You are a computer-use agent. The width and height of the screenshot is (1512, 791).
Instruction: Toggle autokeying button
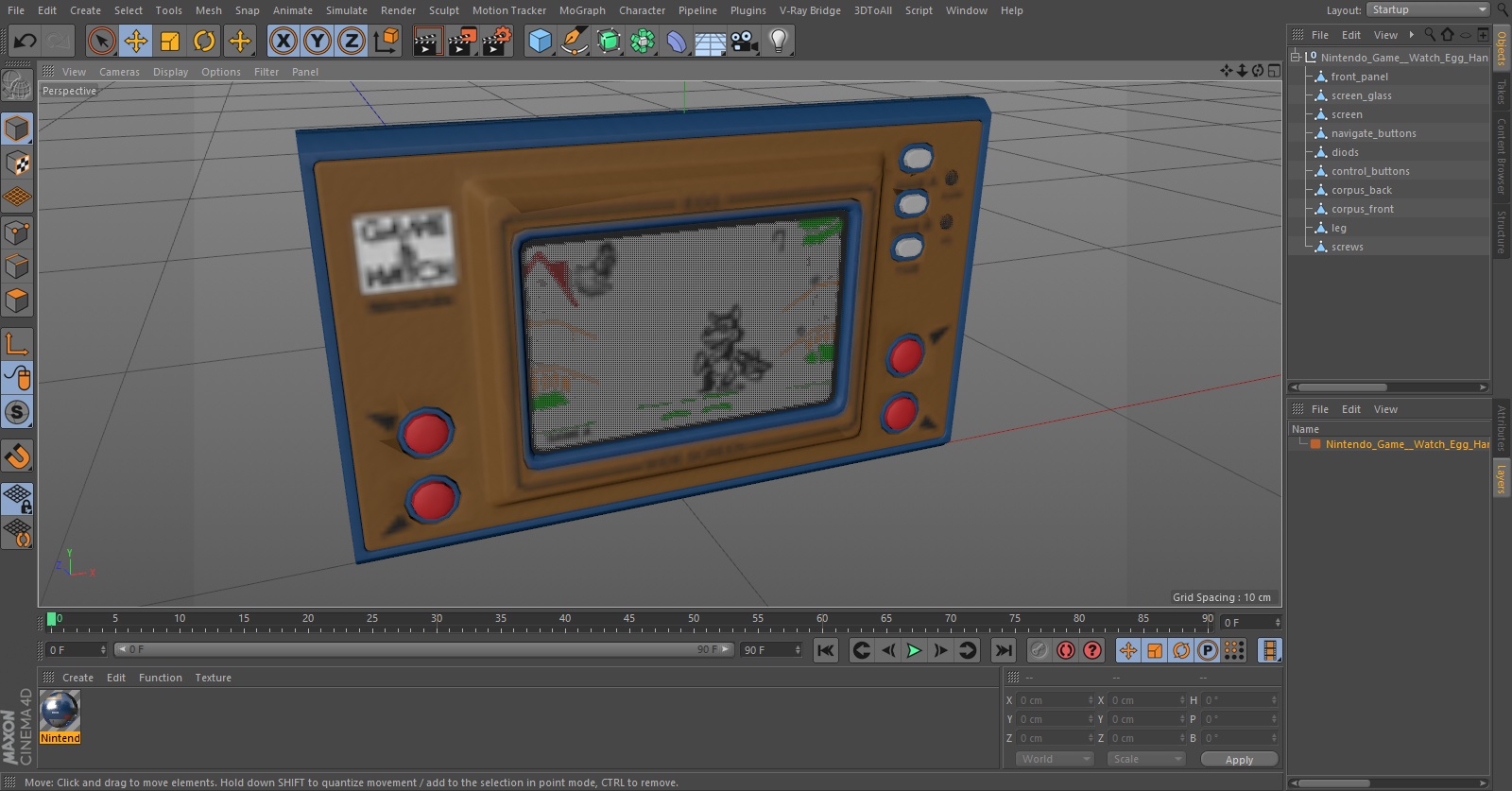tap(1066, 650)
